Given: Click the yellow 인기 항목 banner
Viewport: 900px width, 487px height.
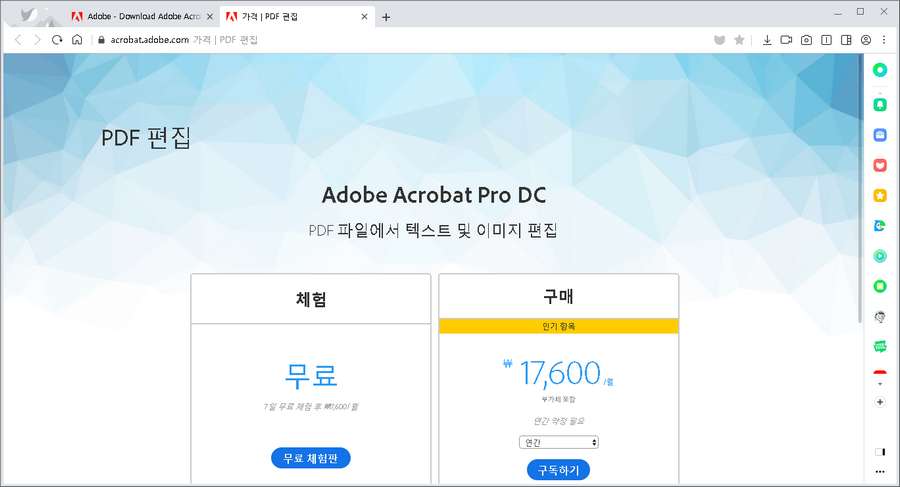Looking at the screenshot, I should (558, 326).
